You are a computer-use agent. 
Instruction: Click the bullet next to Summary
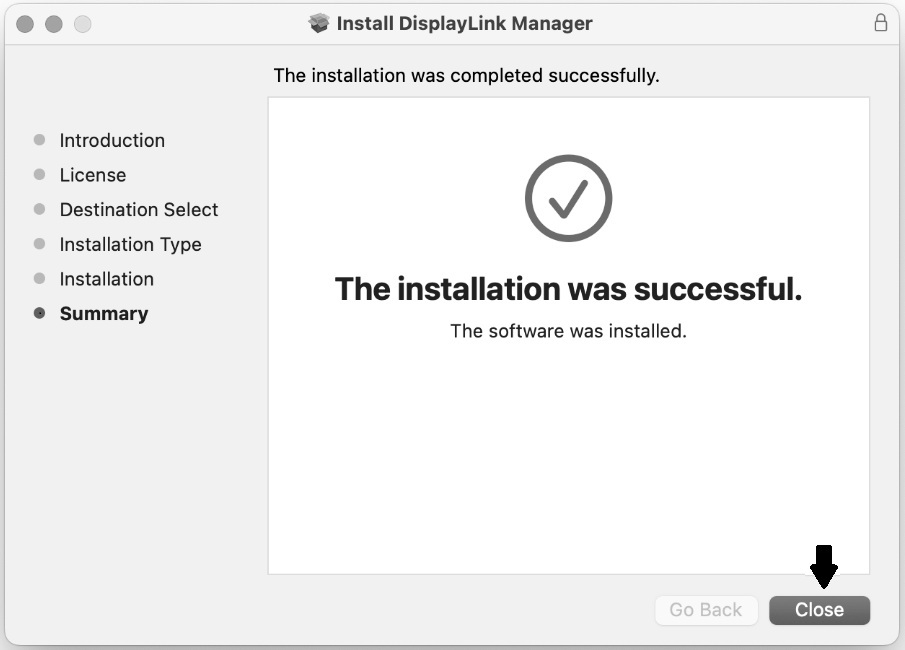pyautogui.click(x=39, y=313)
